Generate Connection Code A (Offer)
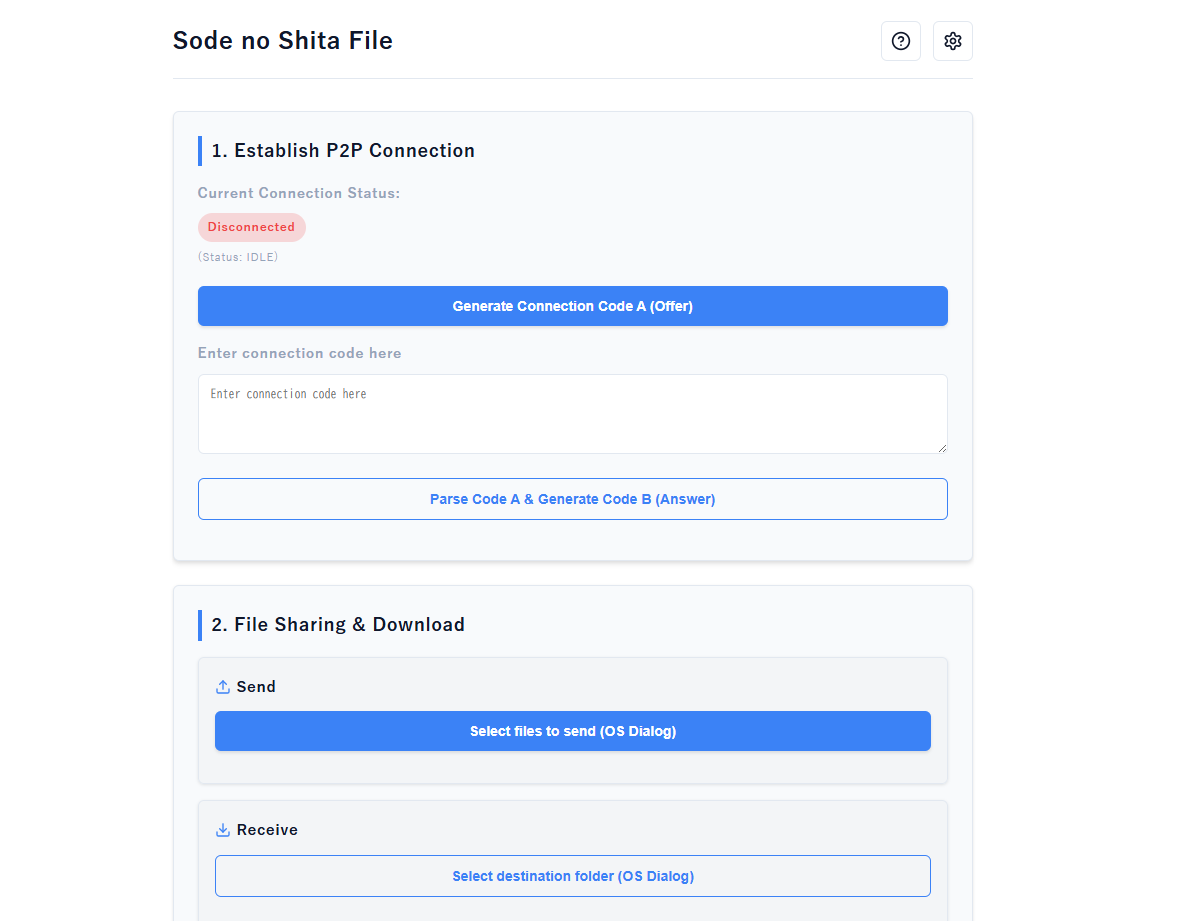The height and width of the screenshot is (921, 1180). click(x=573, y=306)
